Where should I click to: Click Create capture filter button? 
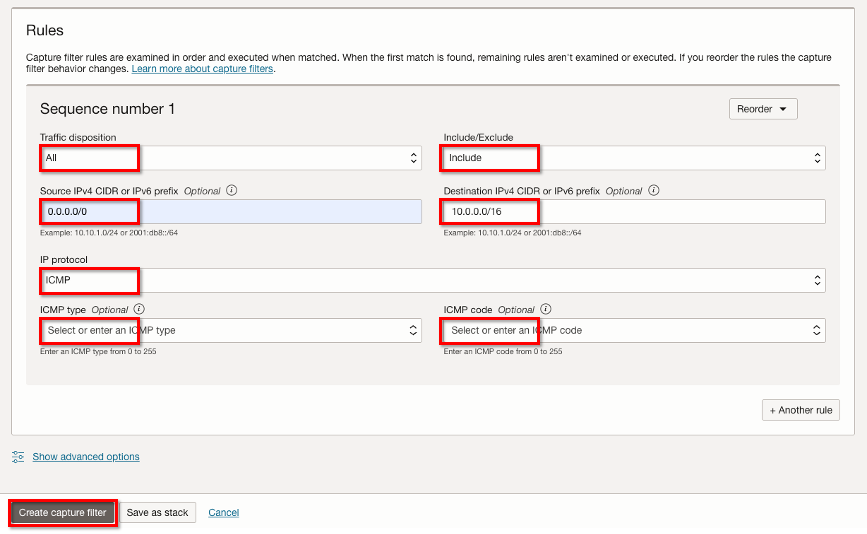tap(62, 512)
